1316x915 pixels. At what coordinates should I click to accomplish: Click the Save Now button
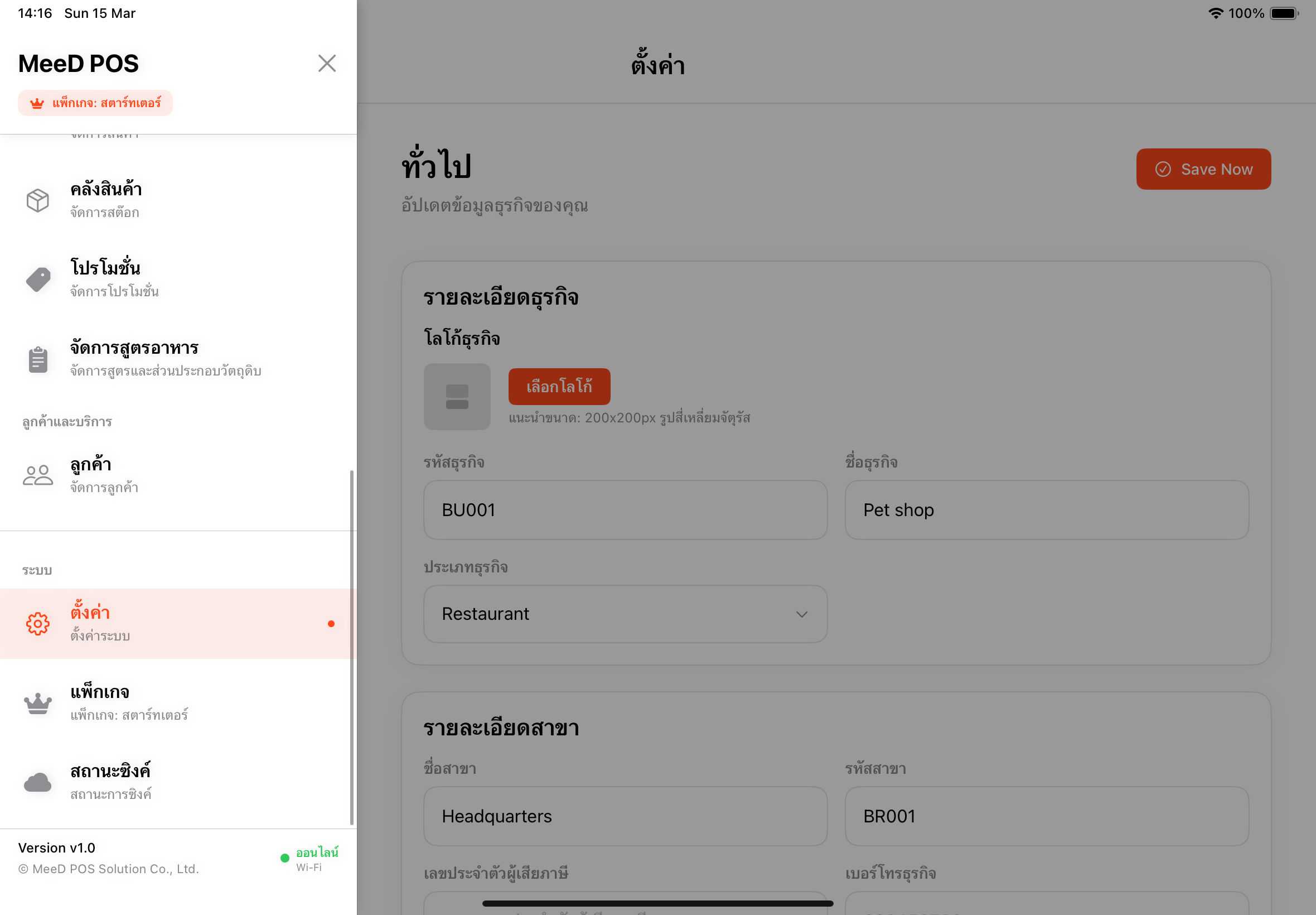(x=1203, y=169)
